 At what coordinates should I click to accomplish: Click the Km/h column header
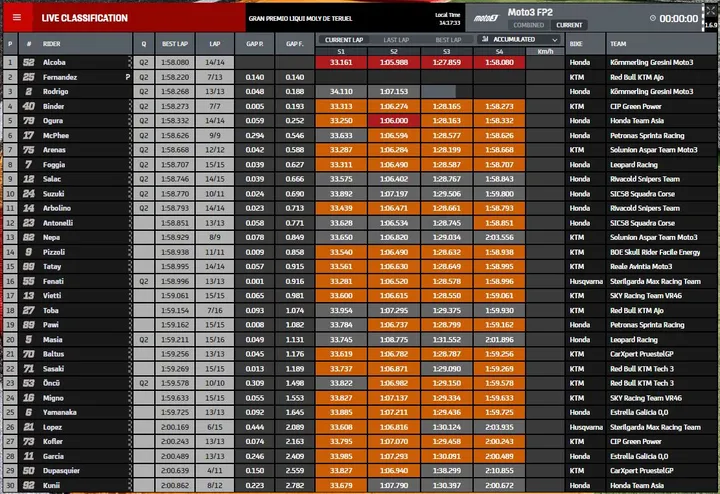pos(545,51)
